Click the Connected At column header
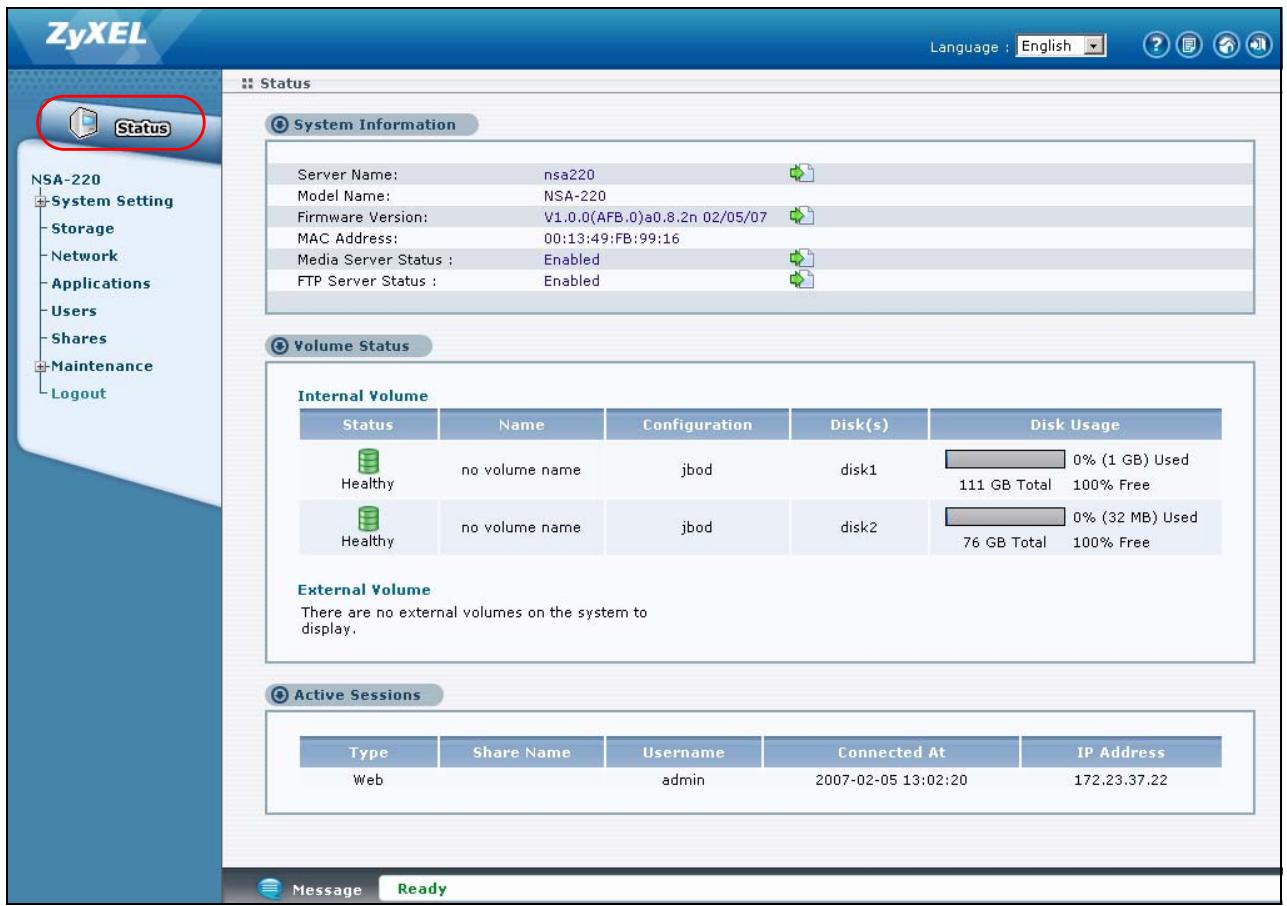Image resolution: width=1287 pixels, height=906 pixels. pos(891,752)
